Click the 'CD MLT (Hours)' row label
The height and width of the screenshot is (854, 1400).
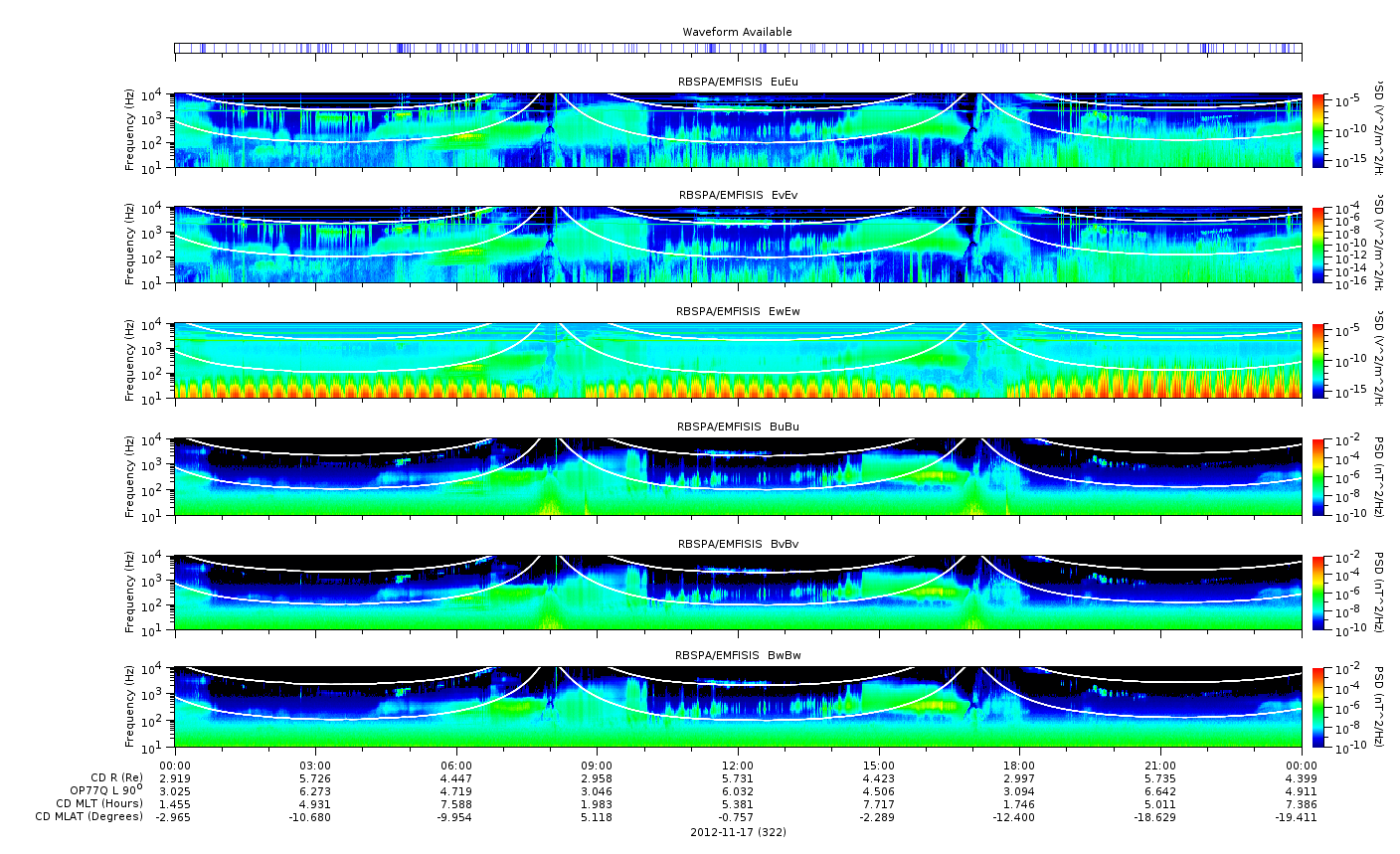[98, 803]
